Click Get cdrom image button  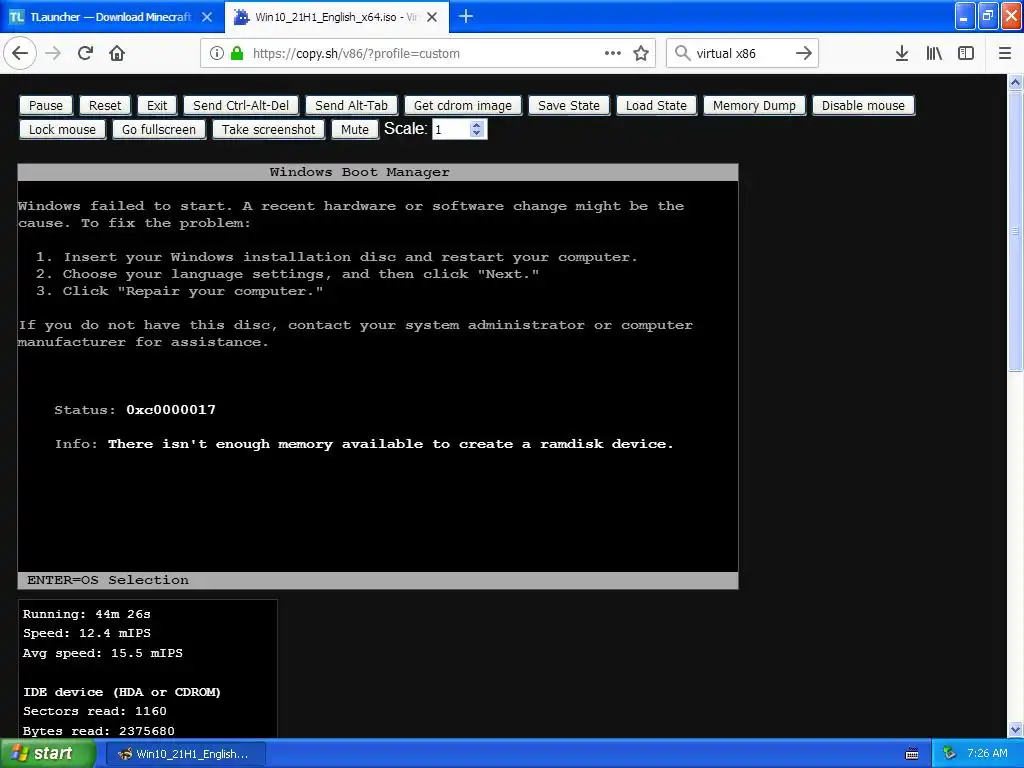click(462, 105)
